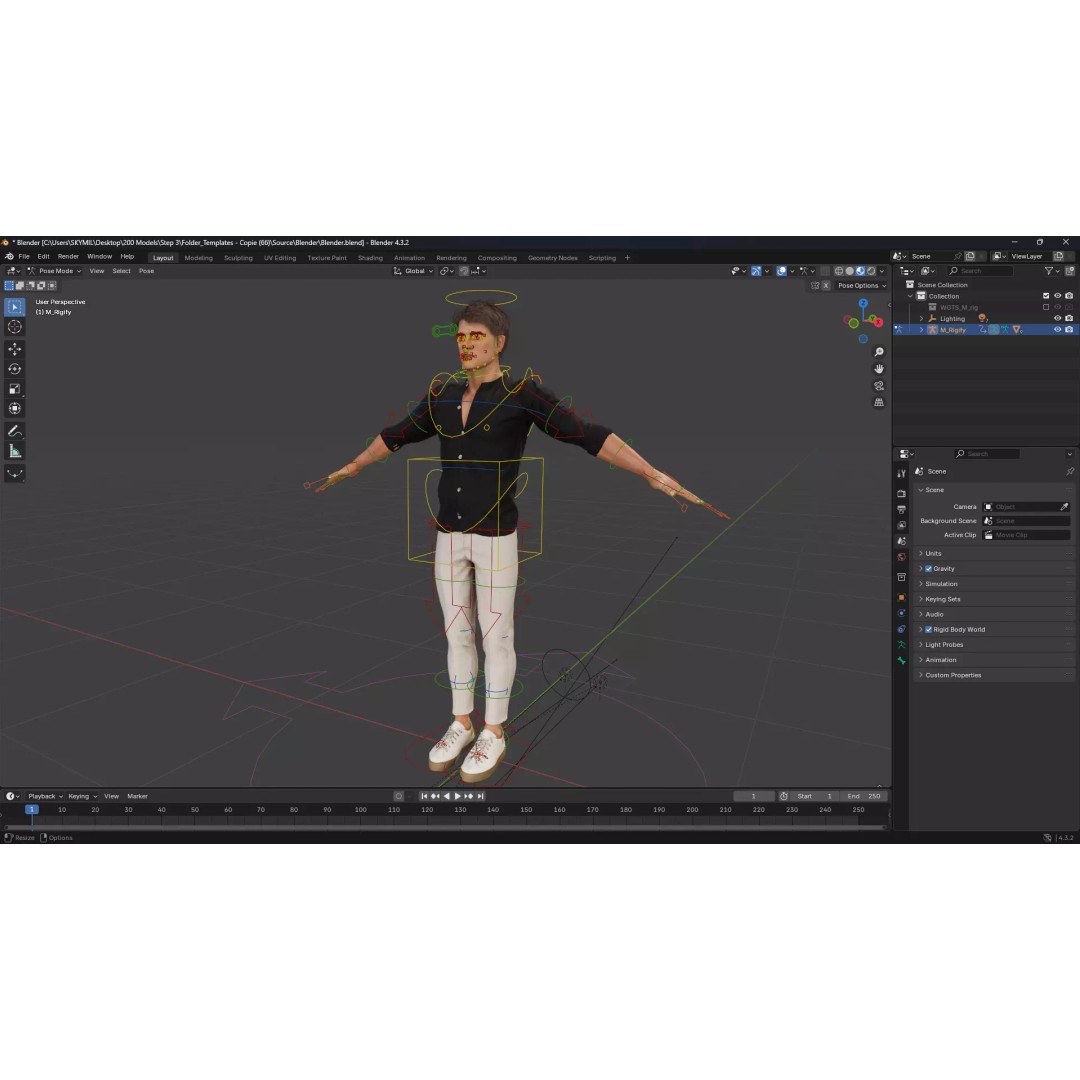
Task: Switch to Shading workspace tab
Action: pyautogui.click(x=370, y=258)
